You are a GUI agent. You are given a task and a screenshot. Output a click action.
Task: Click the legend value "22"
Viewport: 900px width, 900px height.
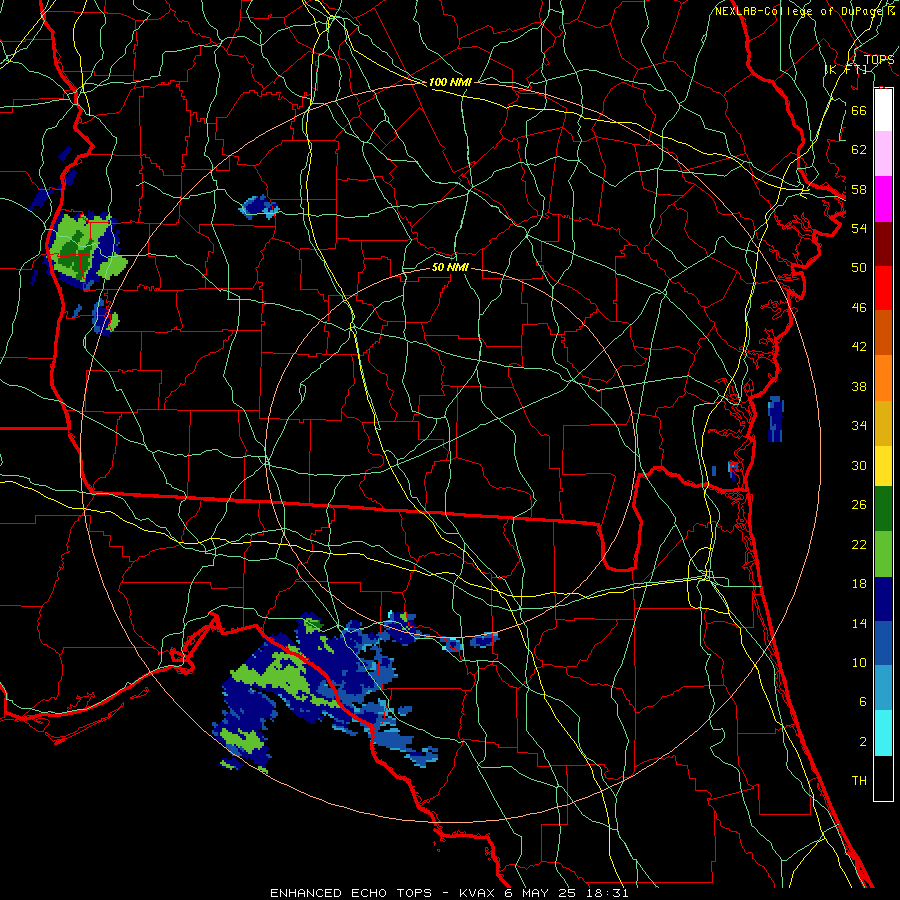859,544
